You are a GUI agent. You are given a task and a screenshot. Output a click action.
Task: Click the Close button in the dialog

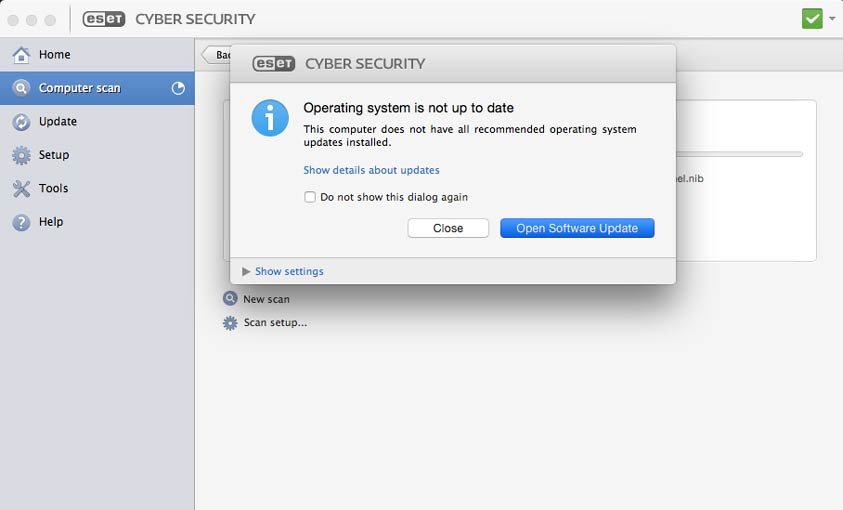(x=448, y=228)
